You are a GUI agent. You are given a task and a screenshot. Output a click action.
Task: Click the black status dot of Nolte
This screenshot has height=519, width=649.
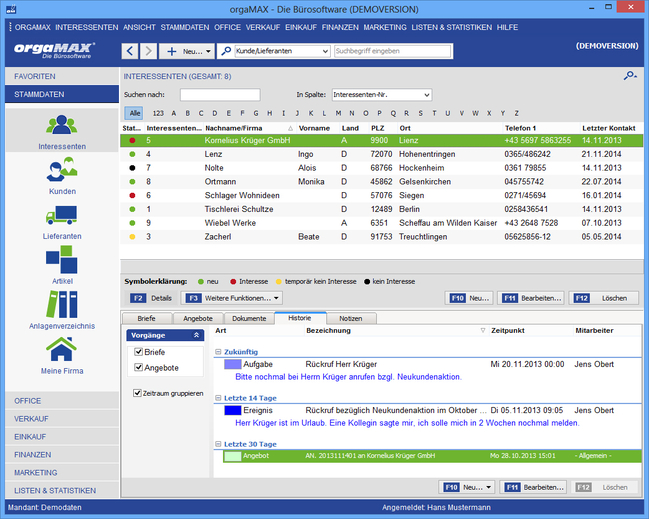[x=132, y=168]
